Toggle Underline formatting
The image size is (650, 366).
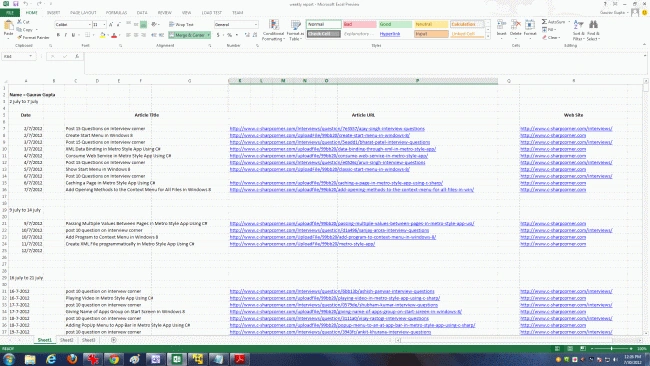73,35
